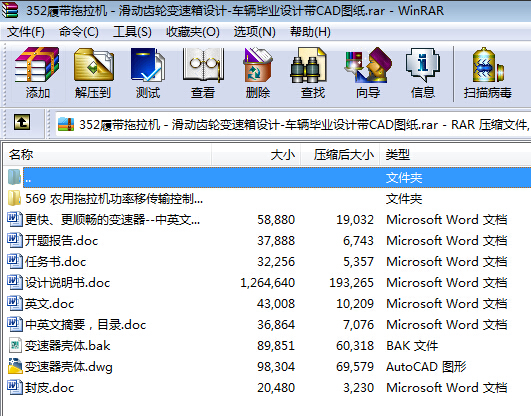Click the Word icon of 设计说明书.doc
The width and height of the screenshot is (531, 416).
(x=15, y=282)
